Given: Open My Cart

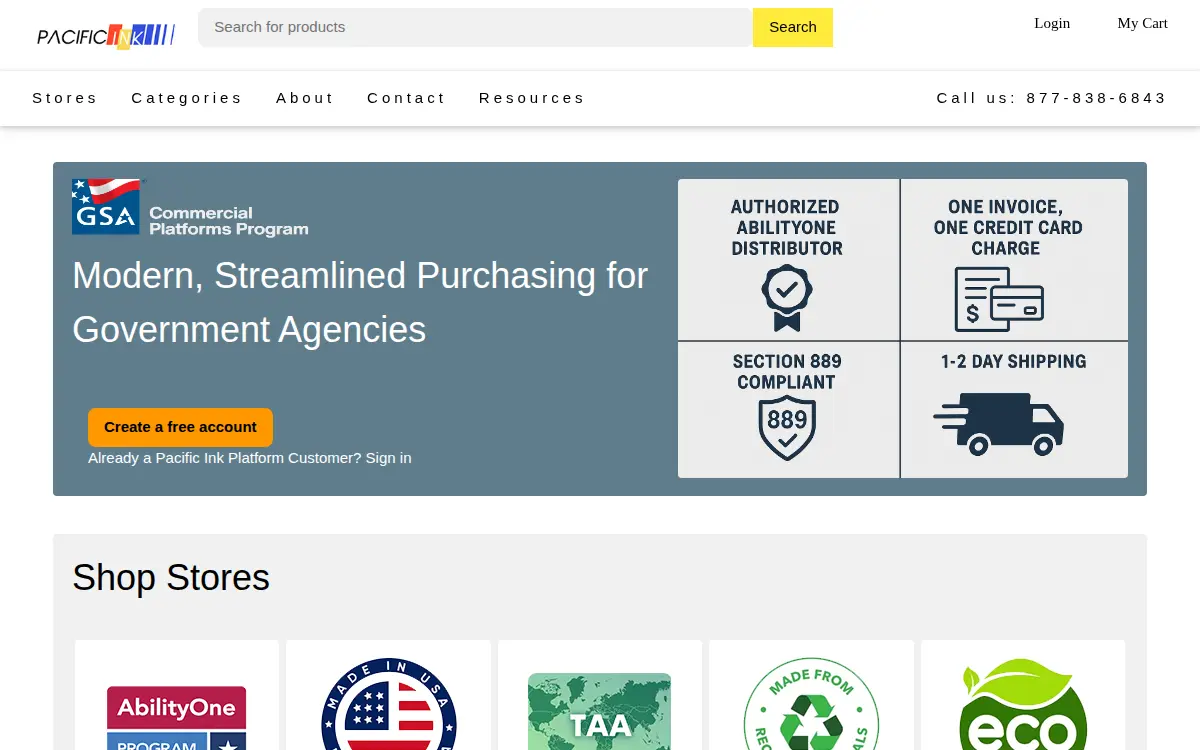Looking at the screenshot, I should [1142, 23].
